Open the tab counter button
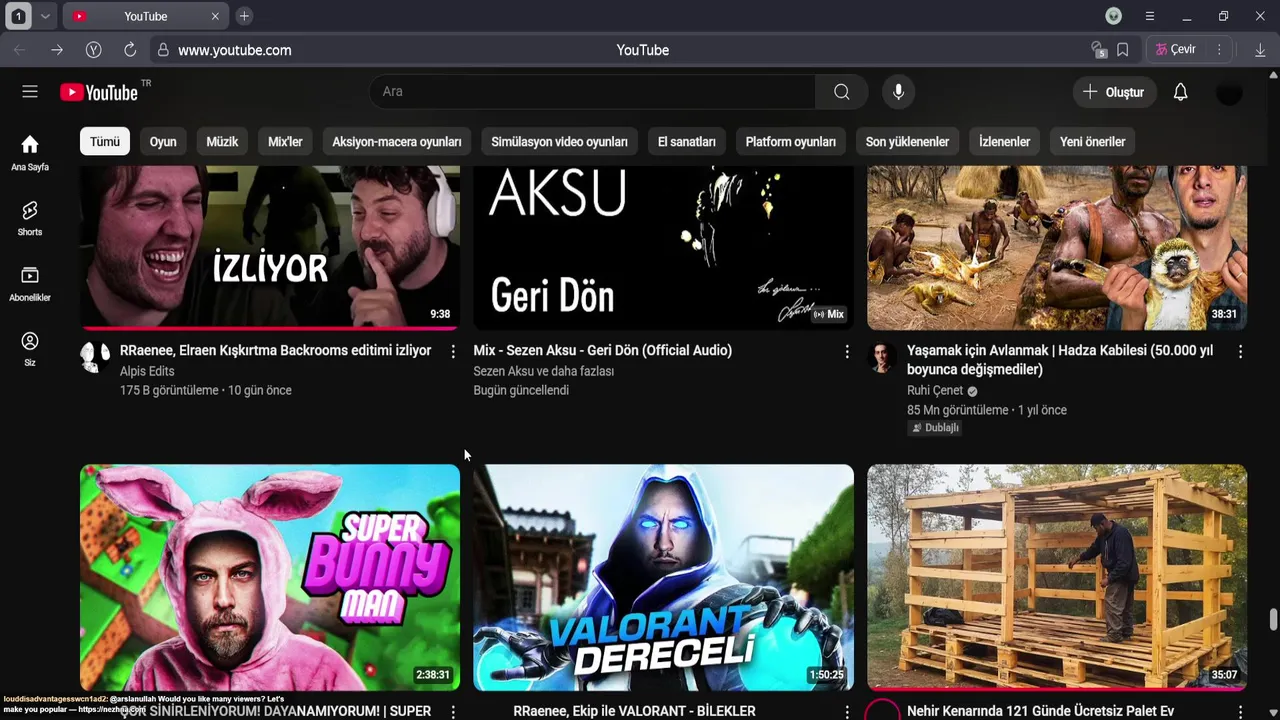The width and height of the screenshot is (1280, 720). (x=18, y=16)
